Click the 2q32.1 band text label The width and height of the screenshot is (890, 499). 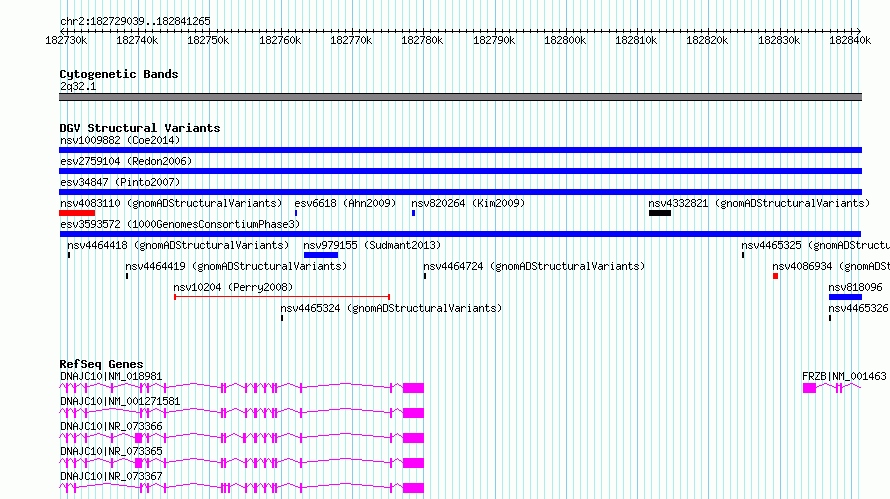pos(78,86)
